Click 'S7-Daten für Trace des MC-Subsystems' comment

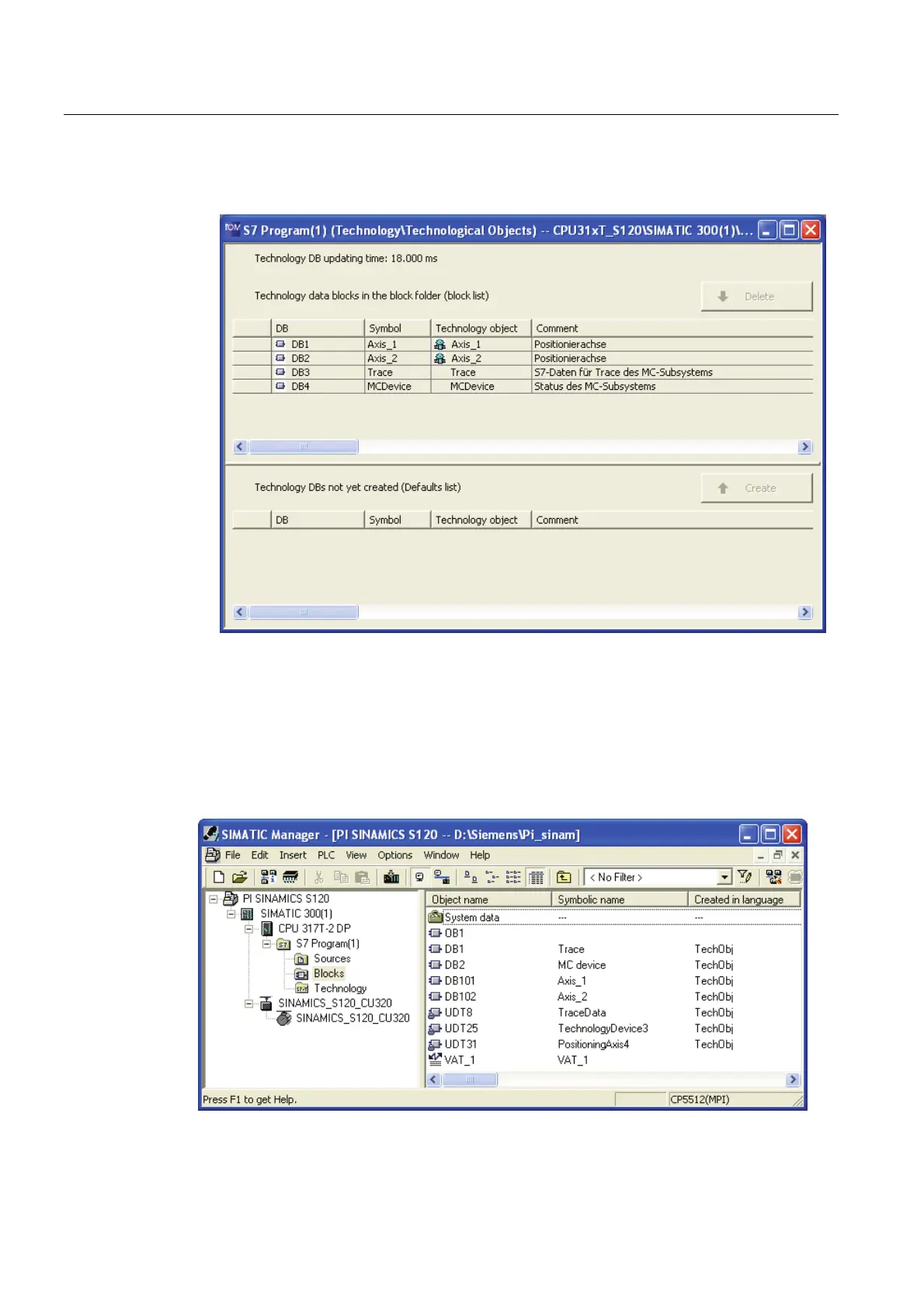(x=624, y=372)
